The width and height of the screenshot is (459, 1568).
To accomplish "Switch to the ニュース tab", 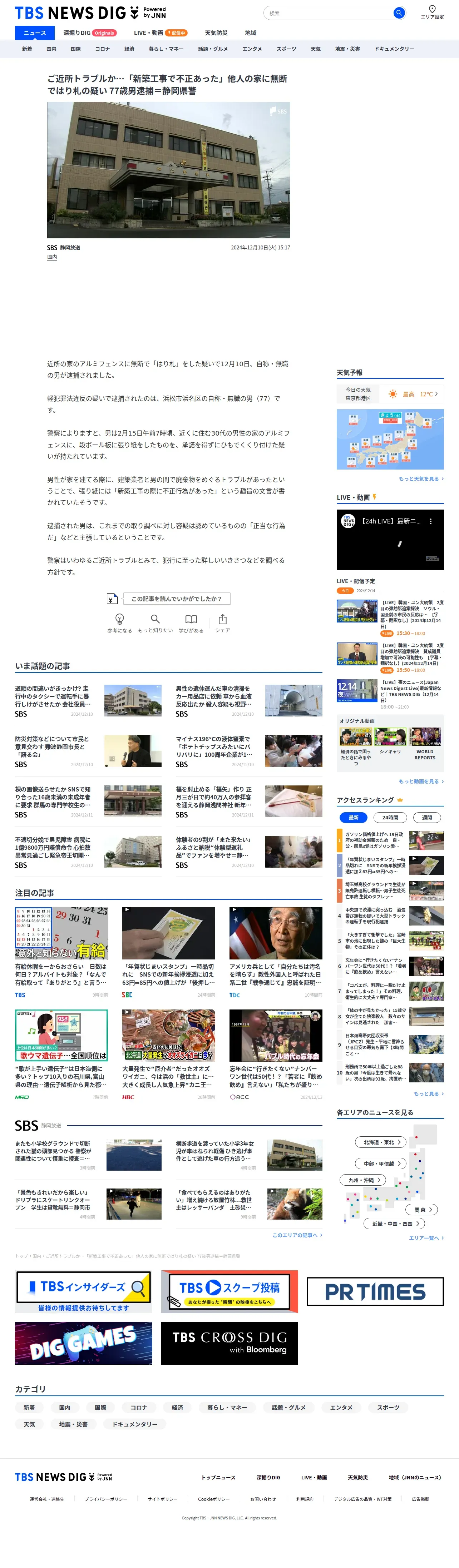I will pos(35,33).
